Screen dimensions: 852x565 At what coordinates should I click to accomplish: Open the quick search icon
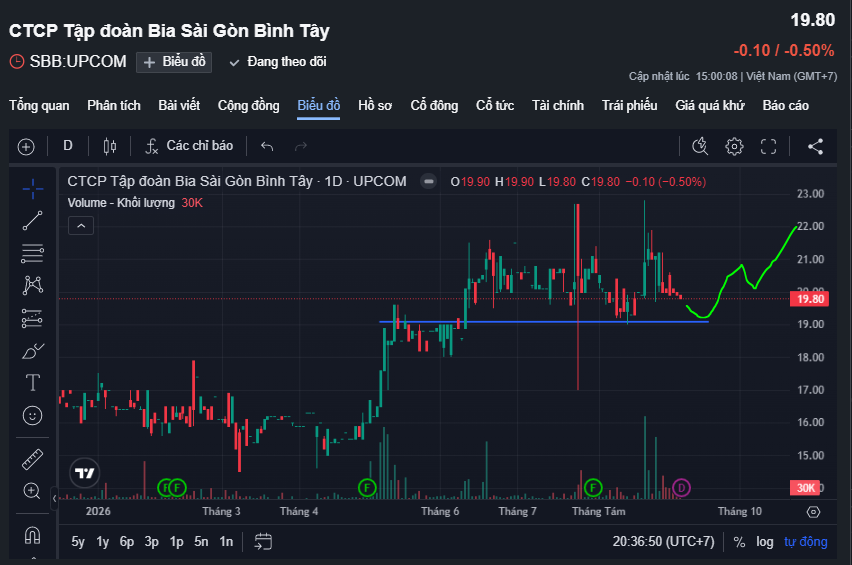pyautogui.click(x=700, y=146)
